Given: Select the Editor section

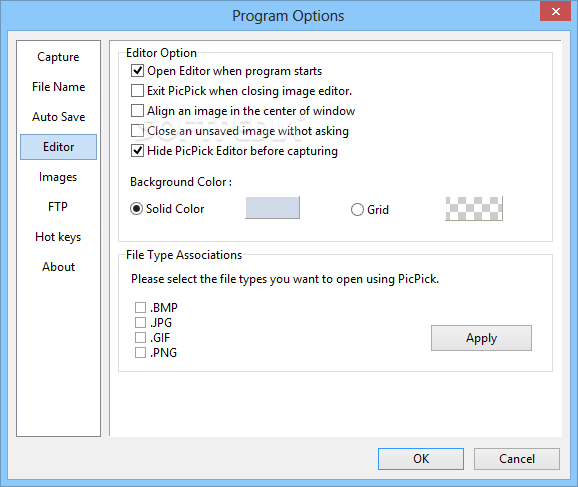Looking at the screenshot, I should (x=58, y=147).
